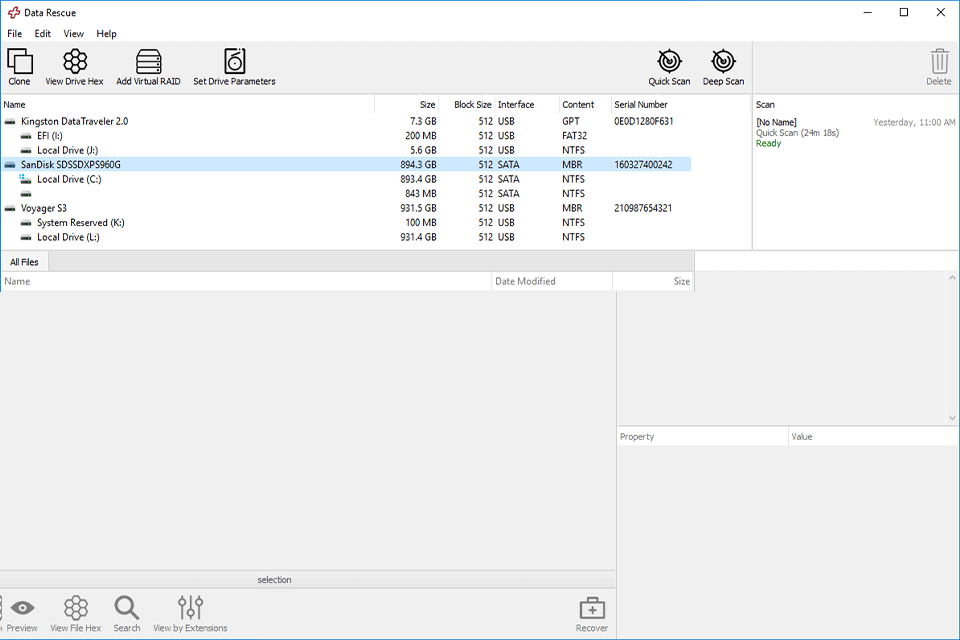Start a Deep Scan
Image resolution: width=960 pixels, height=640 pixels.
(x=723, y=67)
